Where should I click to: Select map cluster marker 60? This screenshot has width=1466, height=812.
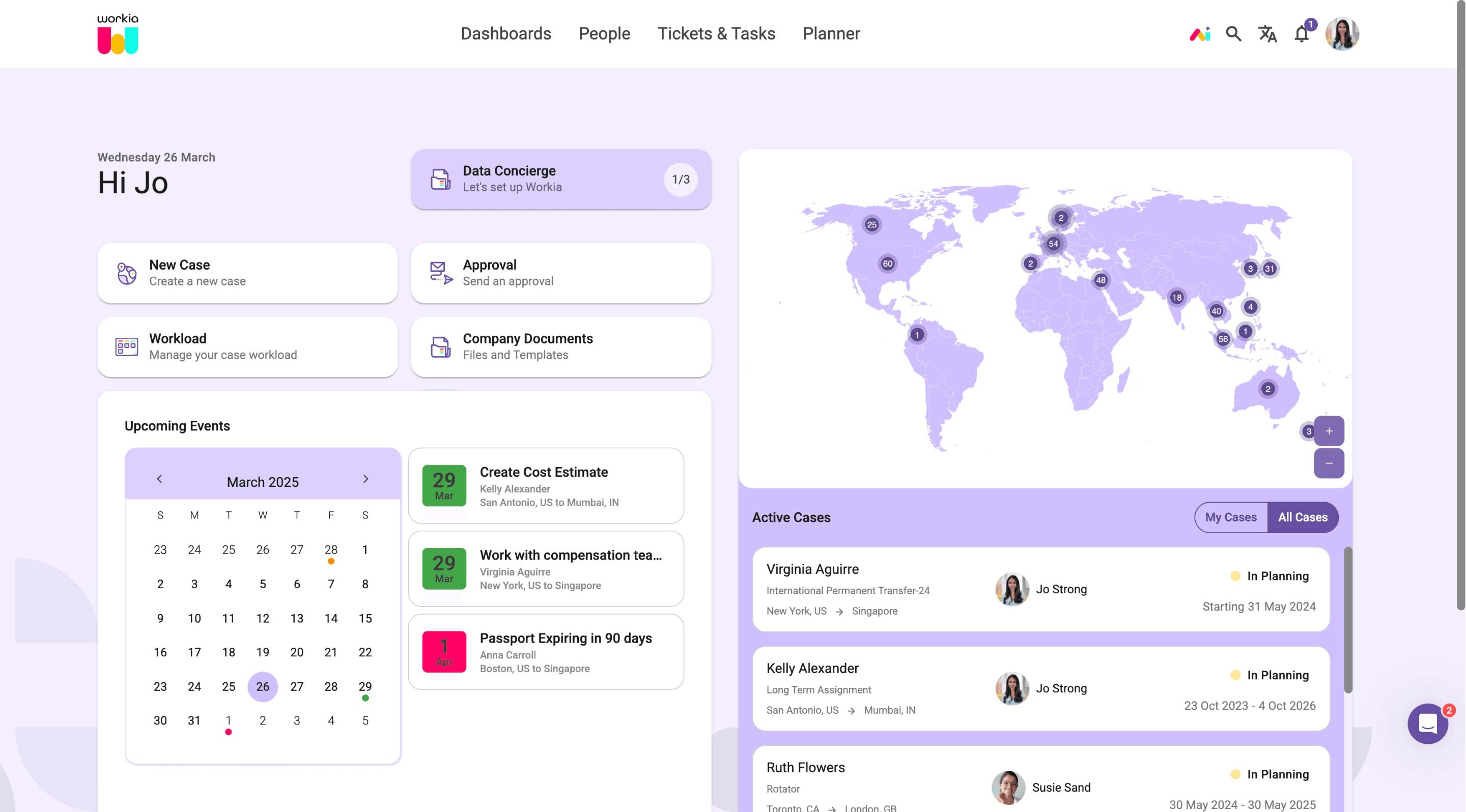click(x=887, y=263)
